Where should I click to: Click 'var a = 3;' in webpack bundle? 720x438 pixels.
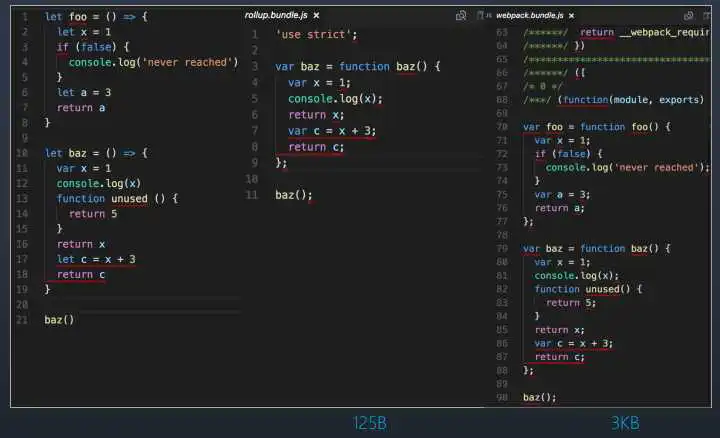coord(562,195)
